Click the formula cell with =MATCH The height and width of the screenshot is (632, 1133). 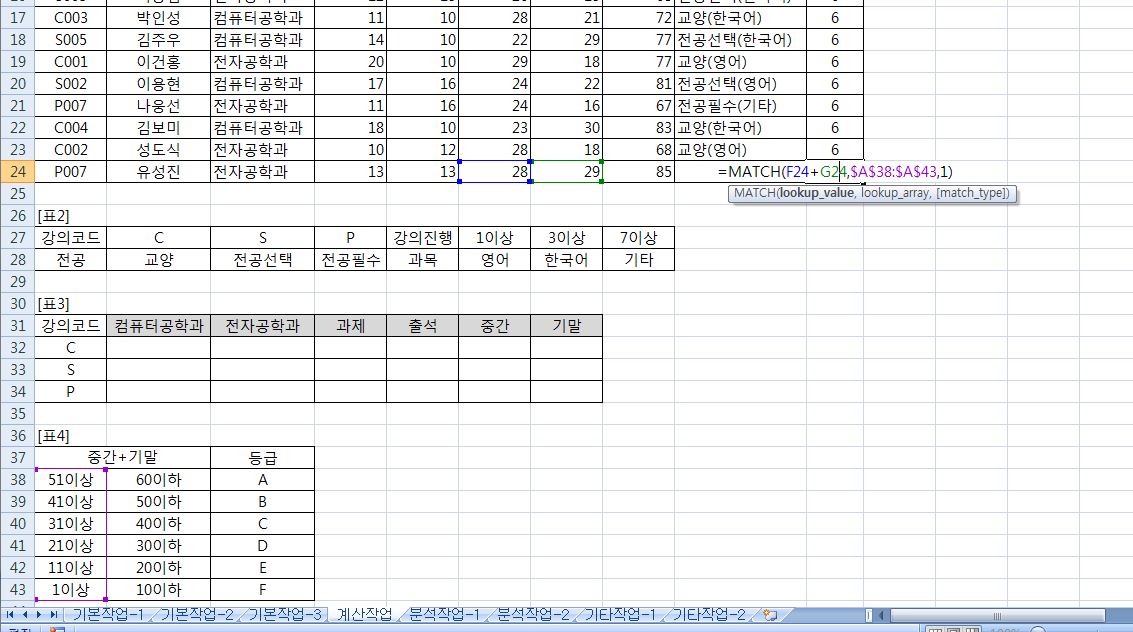768,172
